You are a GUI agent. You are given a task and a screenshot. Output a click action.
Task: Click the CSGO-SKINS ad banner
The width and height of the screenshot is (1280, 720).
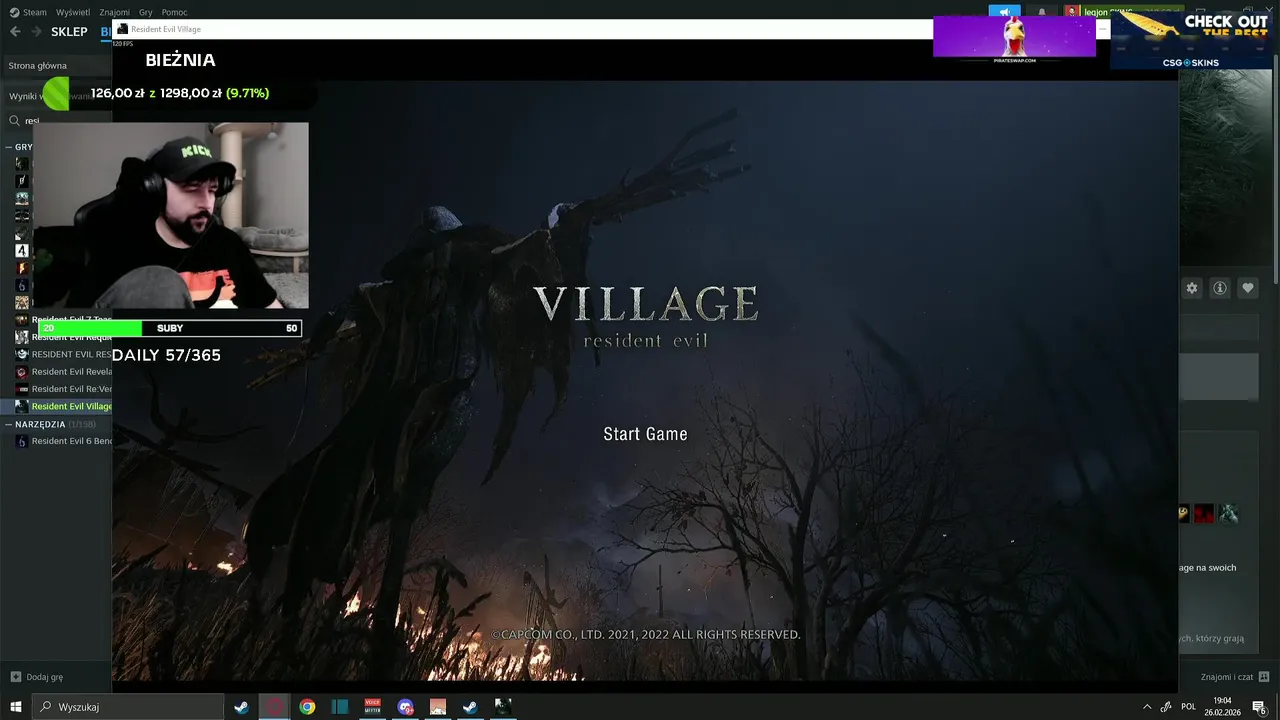(1194, 39)
